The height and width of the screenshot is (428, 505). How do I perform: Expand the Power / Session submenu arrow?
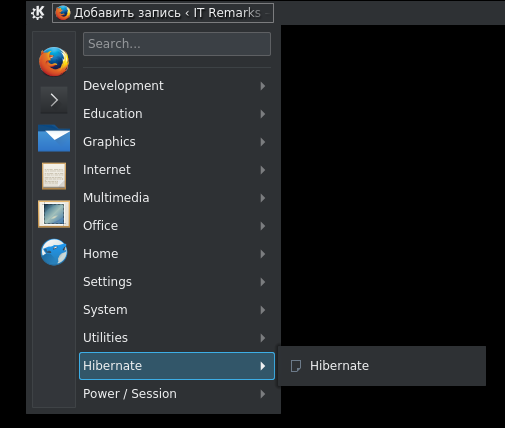(x=263, y=394)
